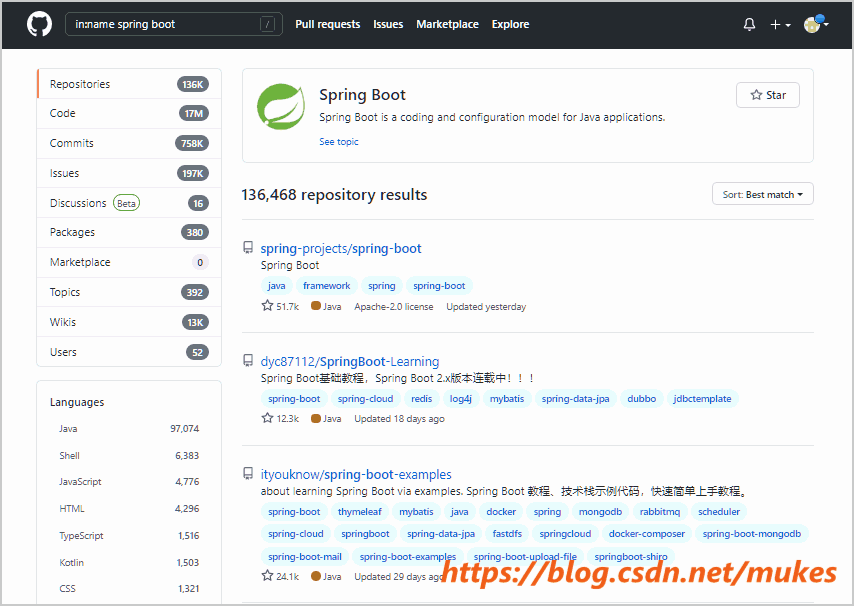Select Users results in the sidebar
The width and height of the screenshot is (854, 606).
tap(129, 352)
